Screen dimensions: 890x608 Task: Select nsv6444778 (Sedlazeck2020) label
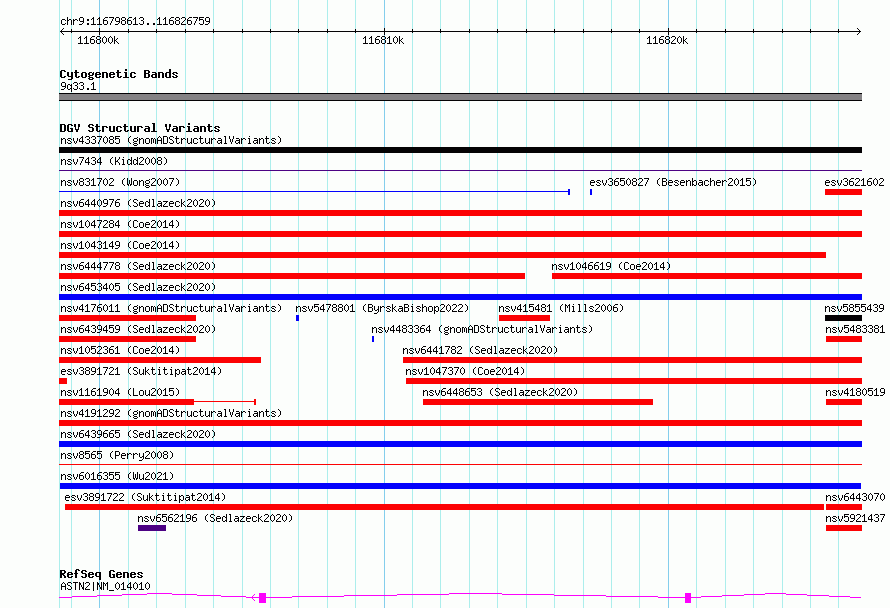point(138,266)
